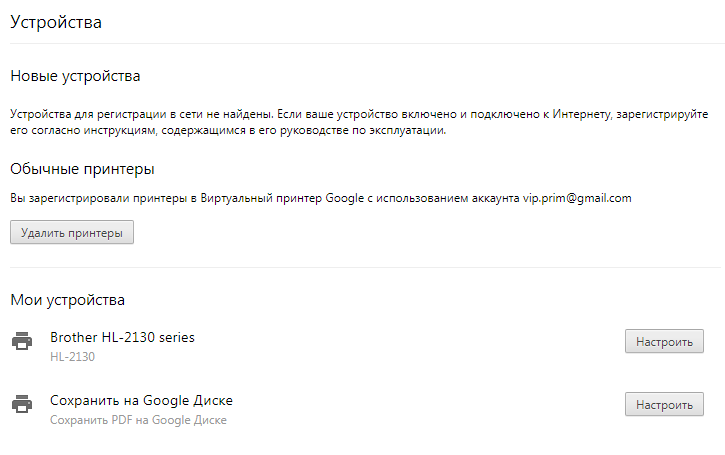The image size is (725, 455).
Task: Select the Brother HL-2130 series device name
Action: pyautogui.click(x=122, y=337)
